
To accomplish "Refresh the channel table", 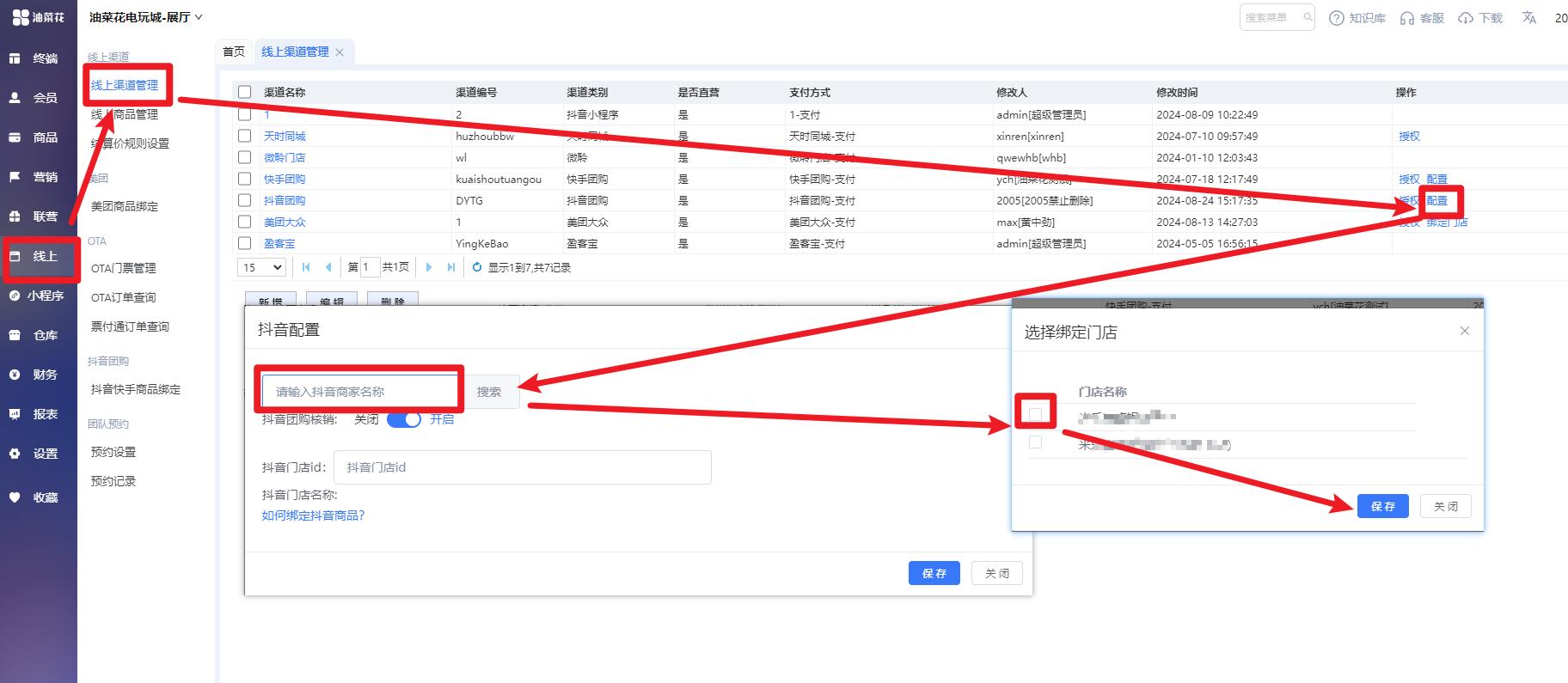I will pyautogui.click(x=477, y=267).
